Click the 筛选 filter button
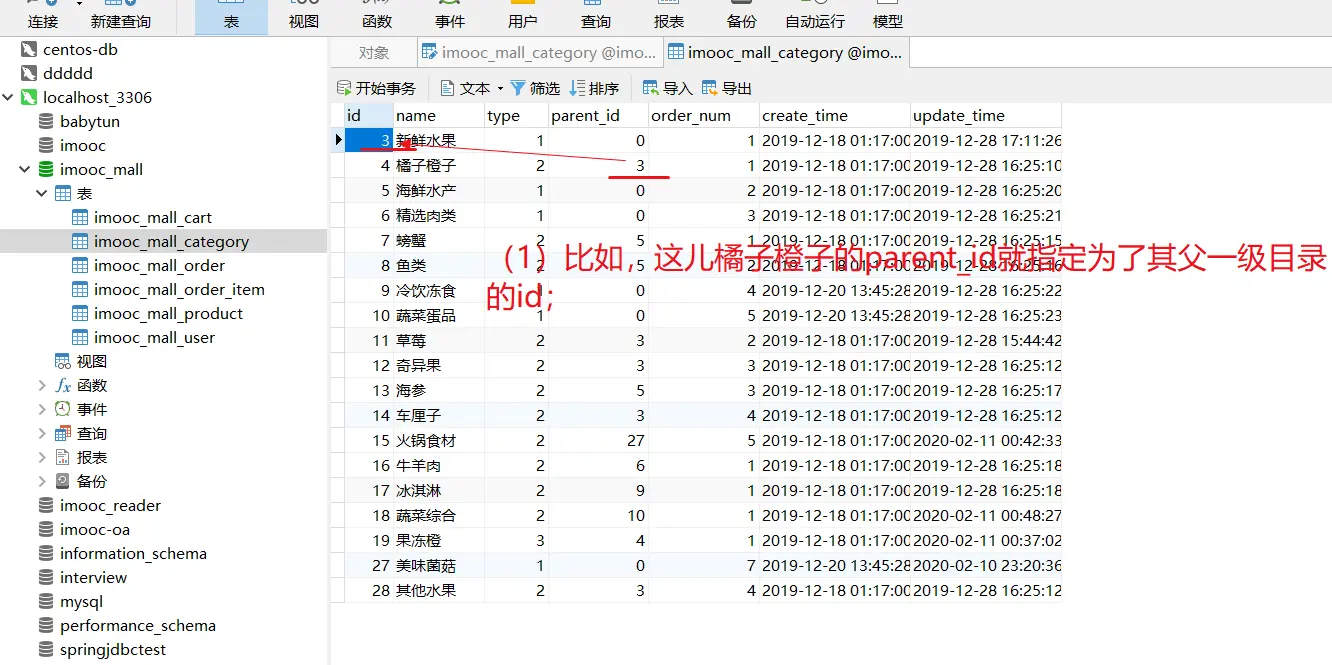The image size is (1332, 665). 535,88
